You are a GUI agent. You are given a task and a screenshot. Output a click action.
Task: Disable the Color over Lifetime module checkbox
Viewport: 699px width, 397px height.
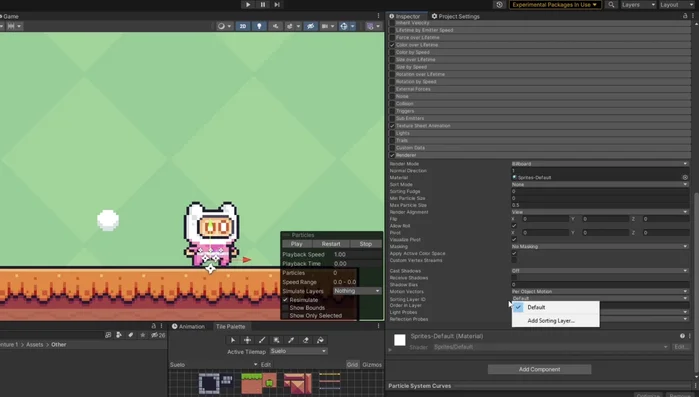392,45
